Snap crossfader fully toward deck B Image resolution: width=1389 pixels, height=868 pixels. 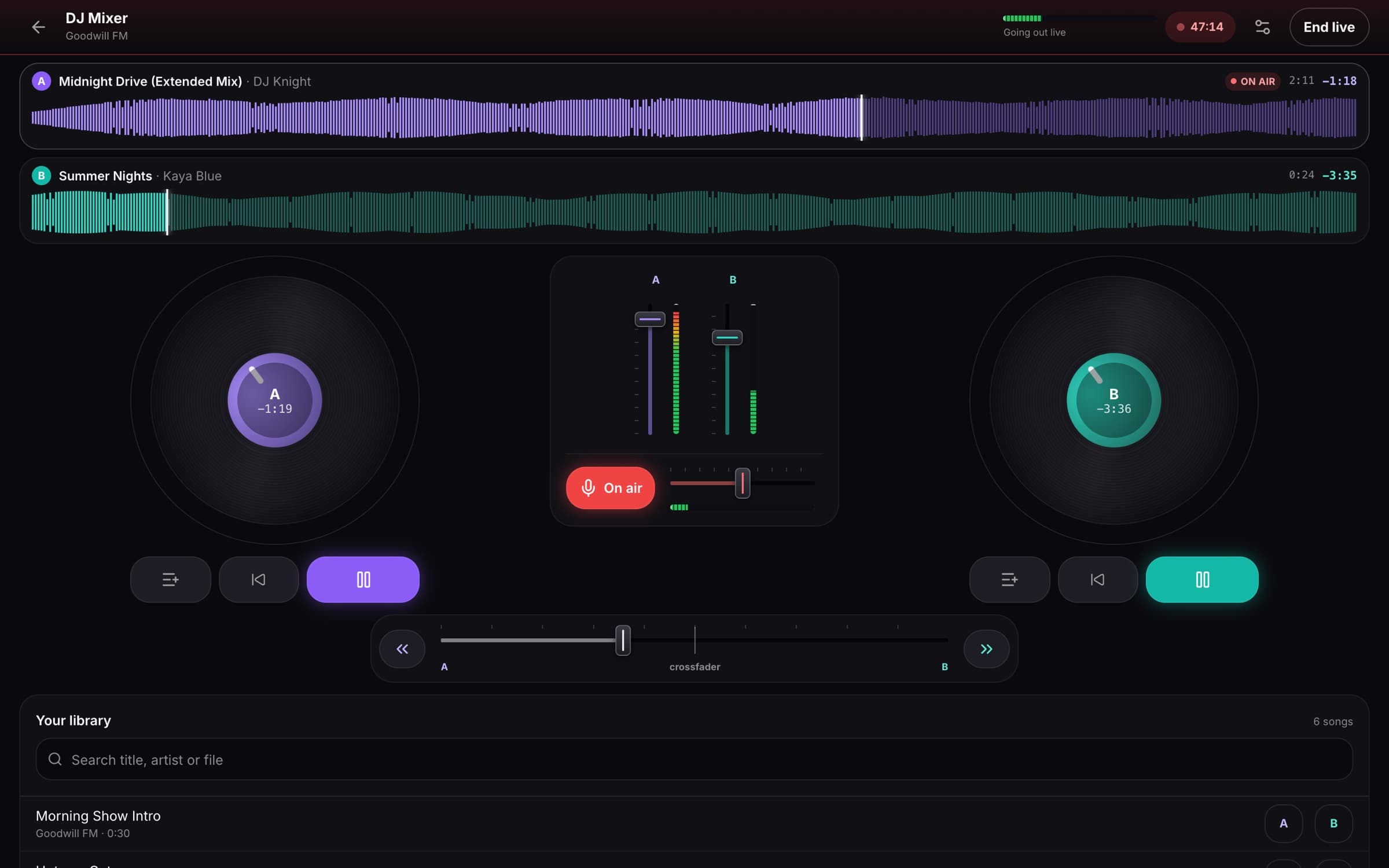coord(986,649)
